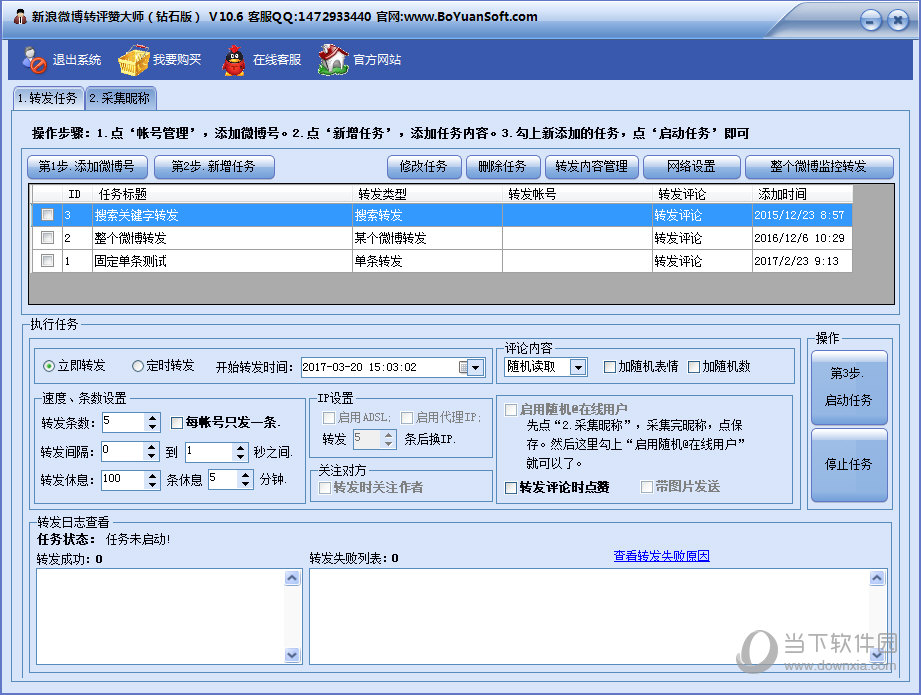This screenshot has height=695, width=921.
Task: Check the box for task 固定单条测试
Action: 48,261
